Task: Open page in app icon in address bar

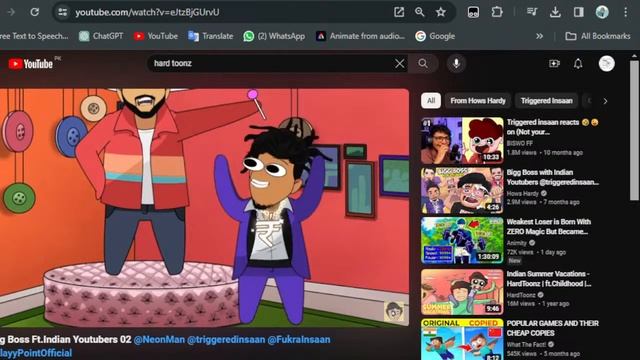Action: [x=399, y=12]
